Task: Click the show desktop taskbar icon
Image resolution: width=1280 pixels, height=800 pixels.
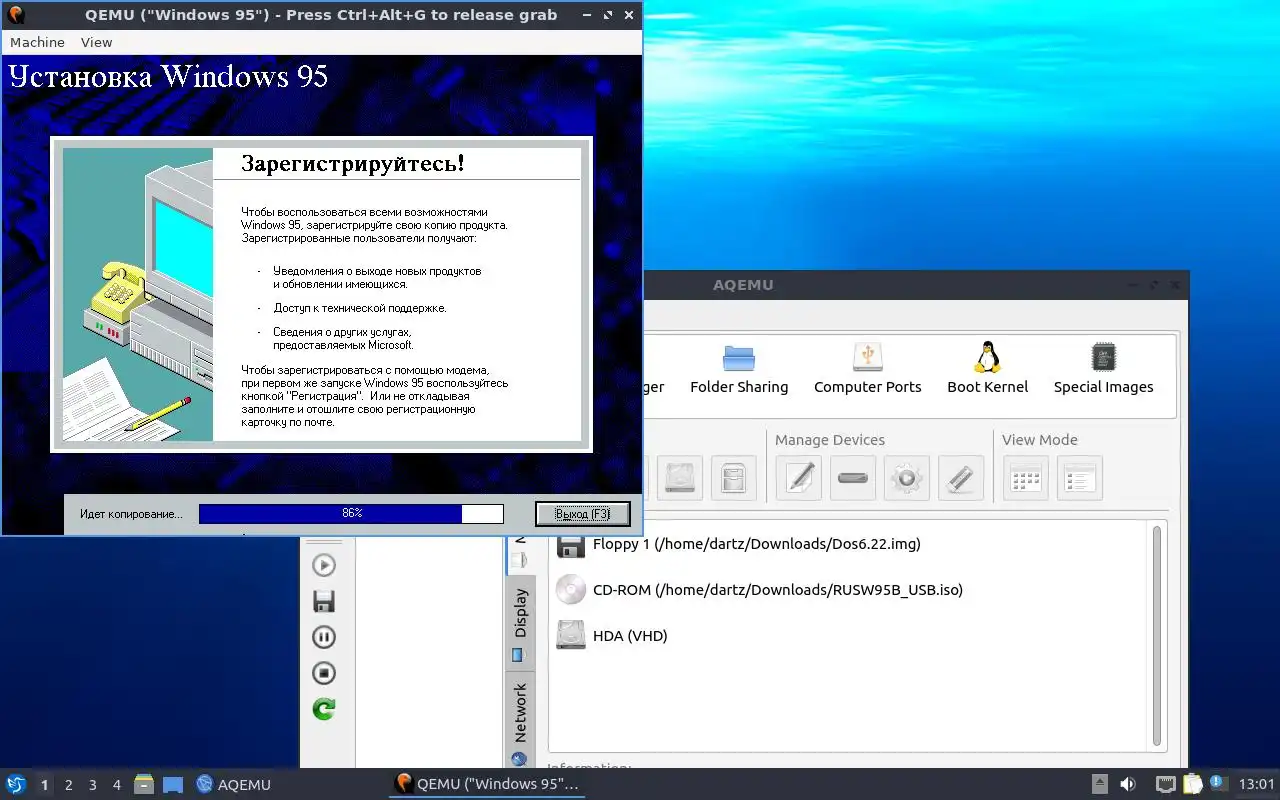Action: [172, 784]
